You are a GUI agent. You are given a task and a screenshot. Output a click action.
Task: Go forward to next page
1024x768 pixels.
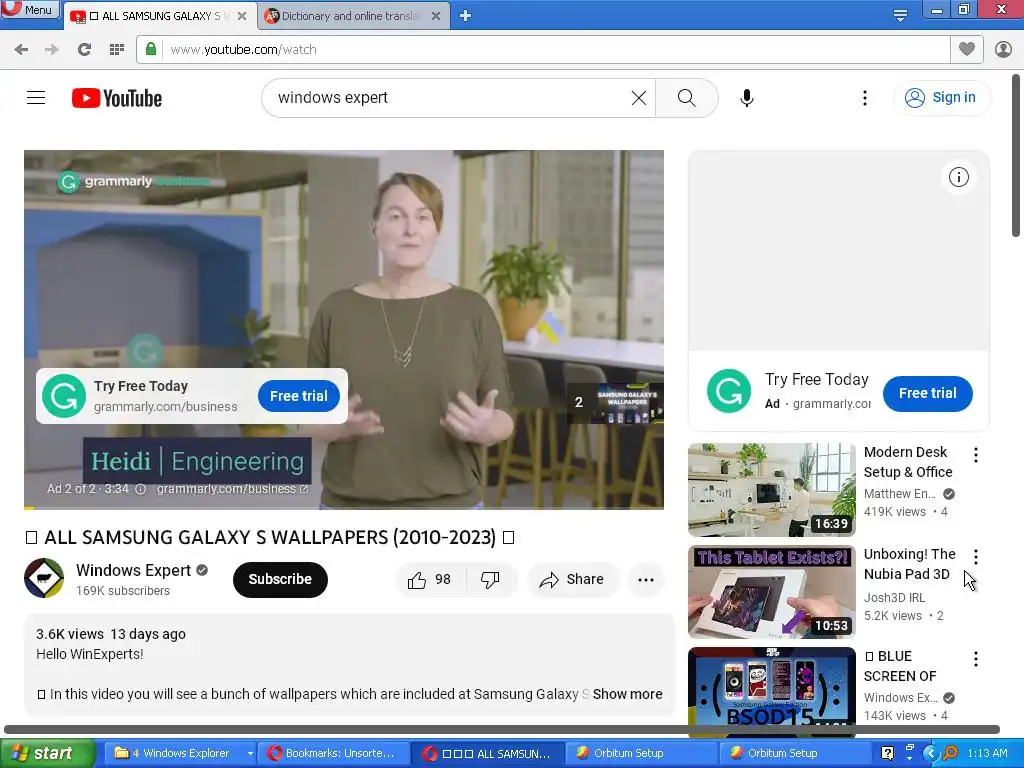pos(52,50)
